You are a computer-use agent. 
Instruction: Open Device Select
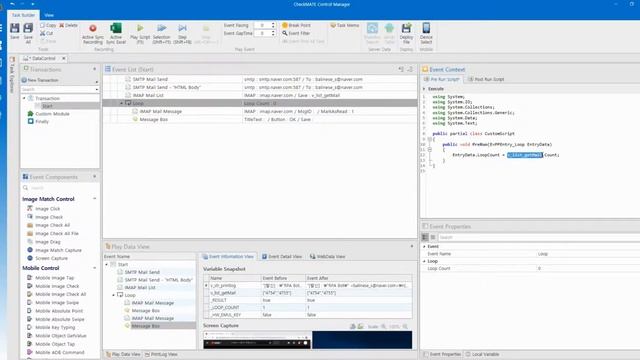(426, 33)
